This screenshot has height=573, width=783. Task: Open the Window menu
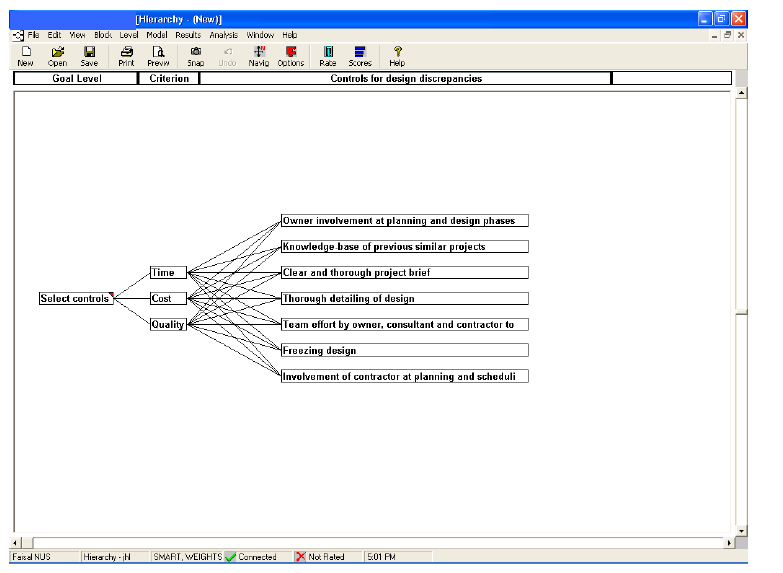coord(260,35)
